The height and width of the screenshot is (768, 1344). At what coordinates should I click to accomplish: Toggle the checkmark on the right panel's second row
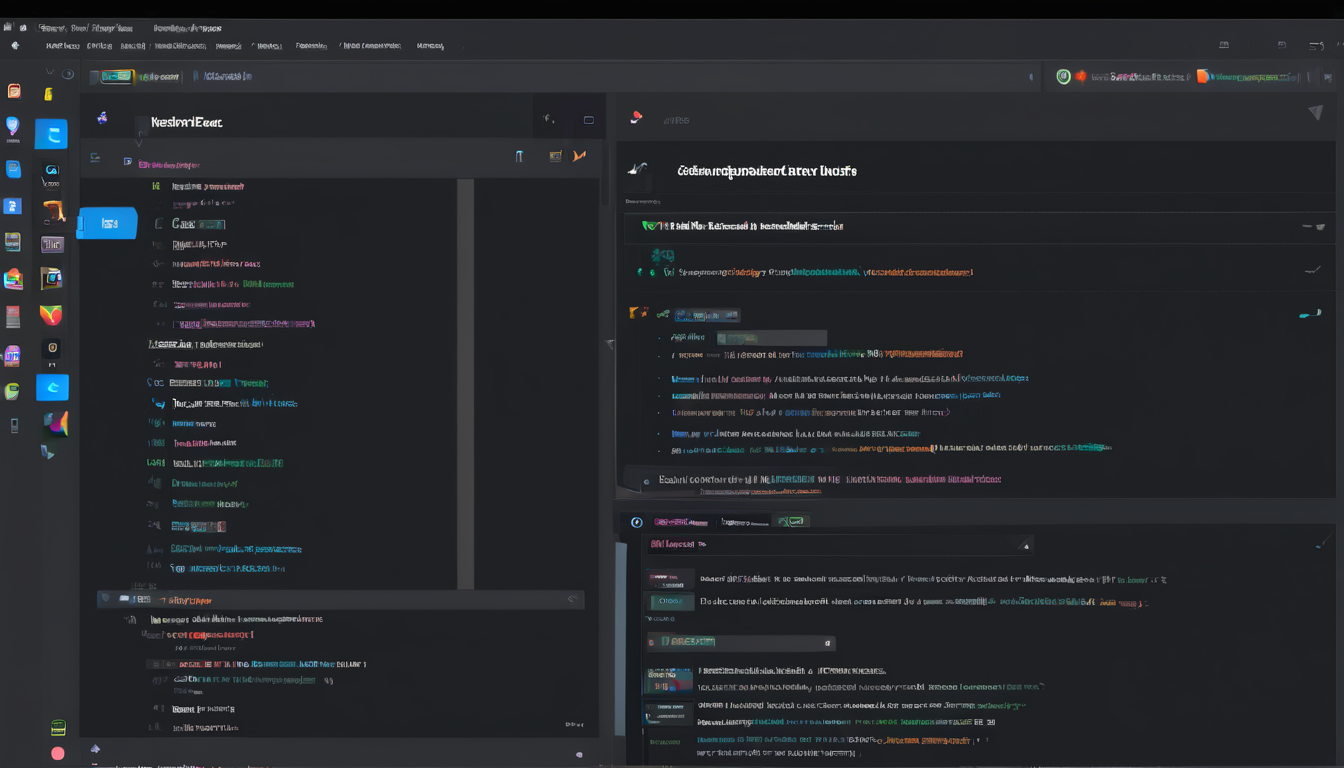pyautogui.click(x=1312, y=271)
